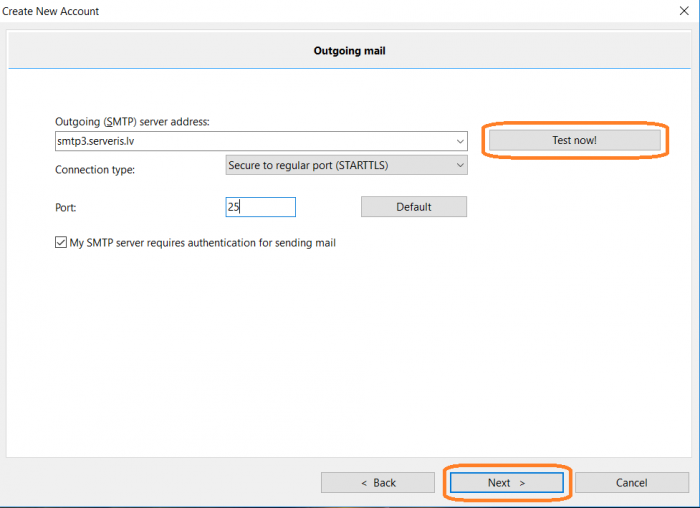This screenshot has height=508, width=700.
Task: Click the Outgoing mail heading
Action: click(350, 51)
